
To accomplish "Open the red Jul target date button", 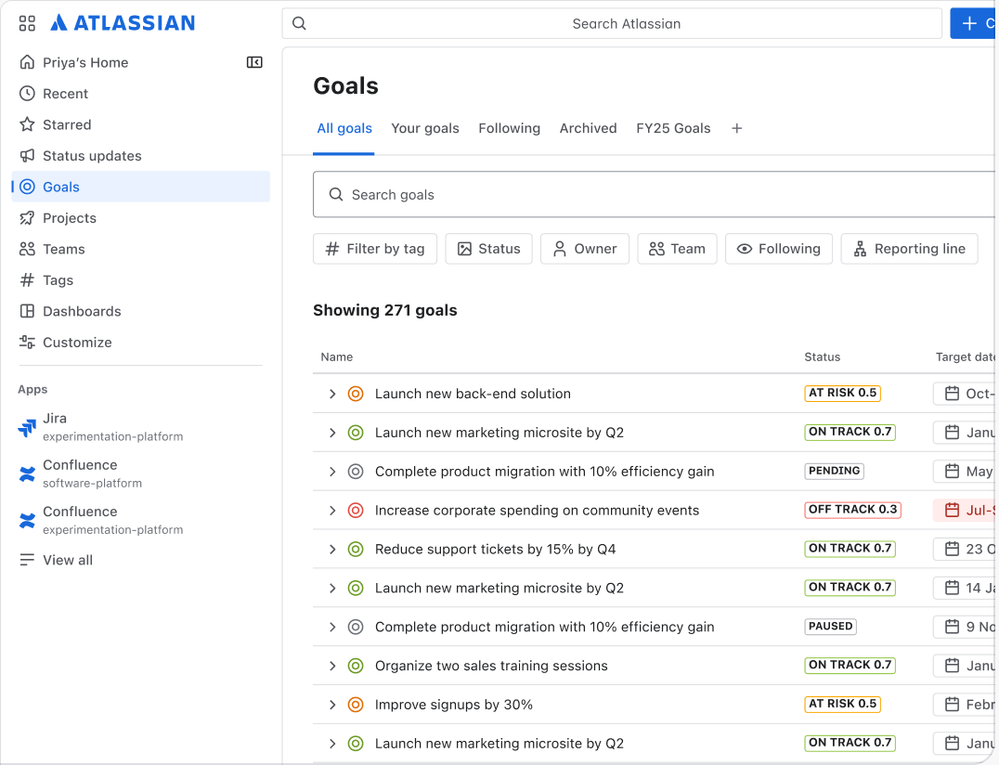I will (964, 510).
